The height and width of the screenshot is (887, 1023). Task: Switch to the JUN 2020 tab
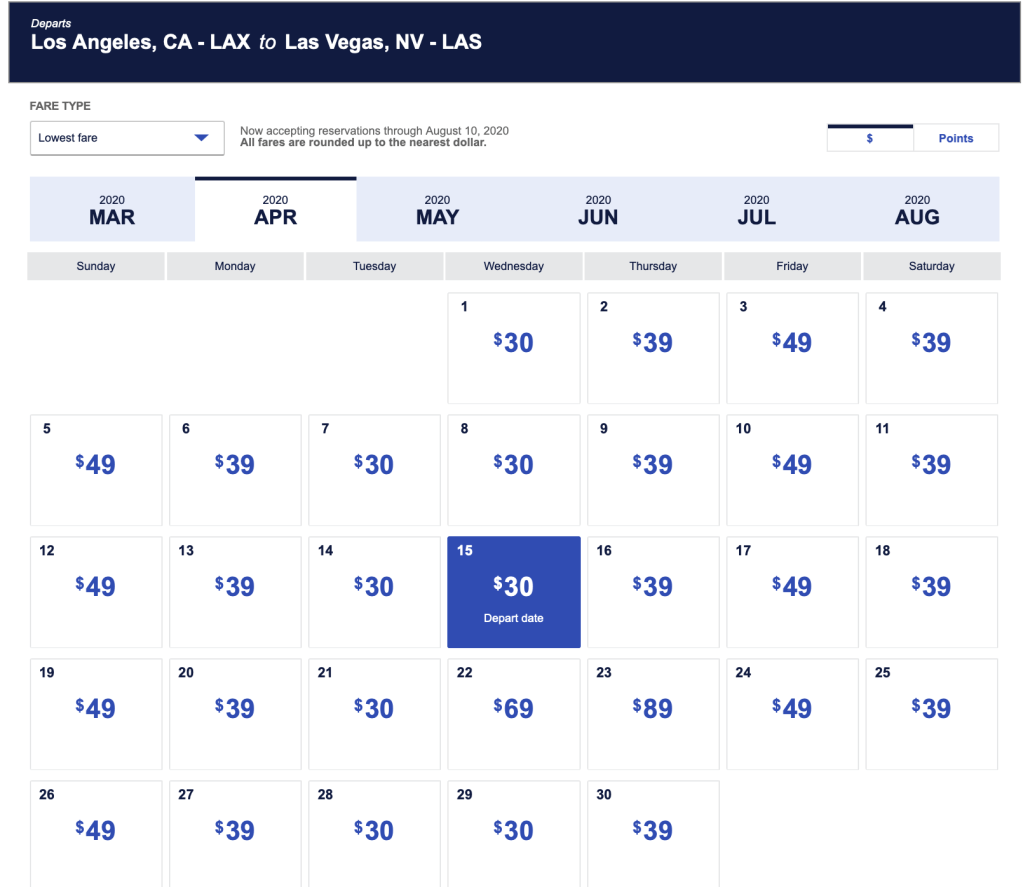598,210
